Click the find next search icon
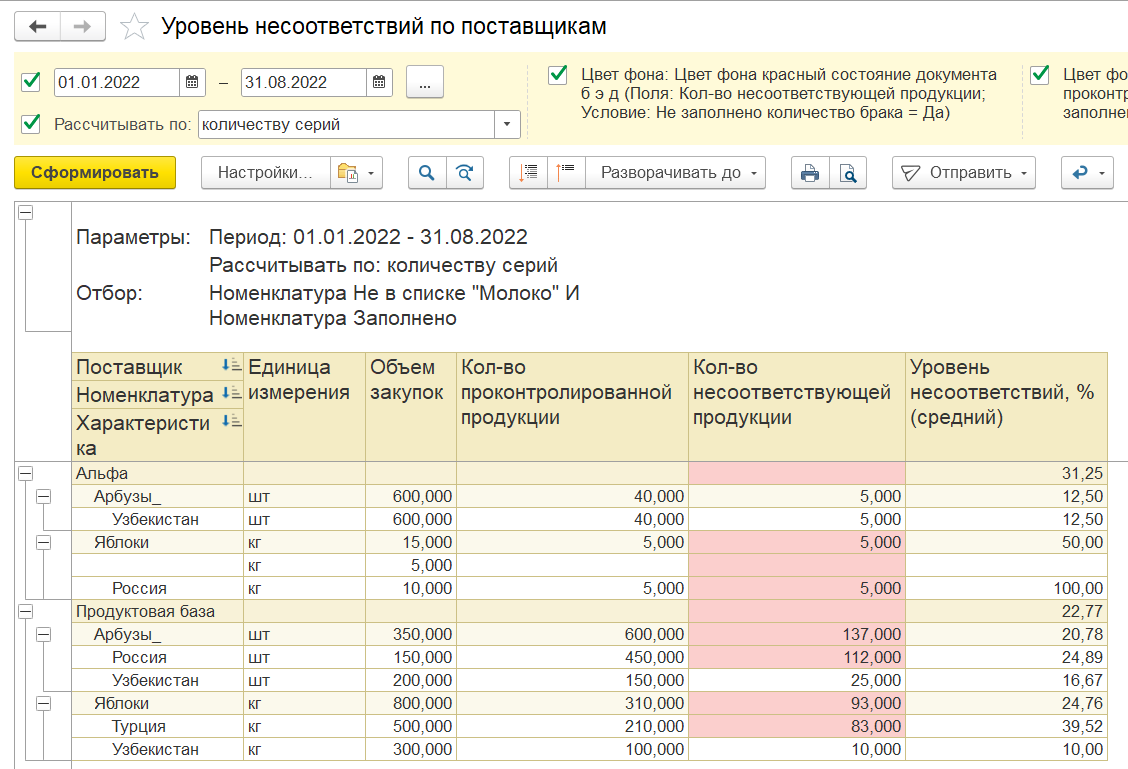This screenshot has width=1128, height=769. click(x=465, y=173)
